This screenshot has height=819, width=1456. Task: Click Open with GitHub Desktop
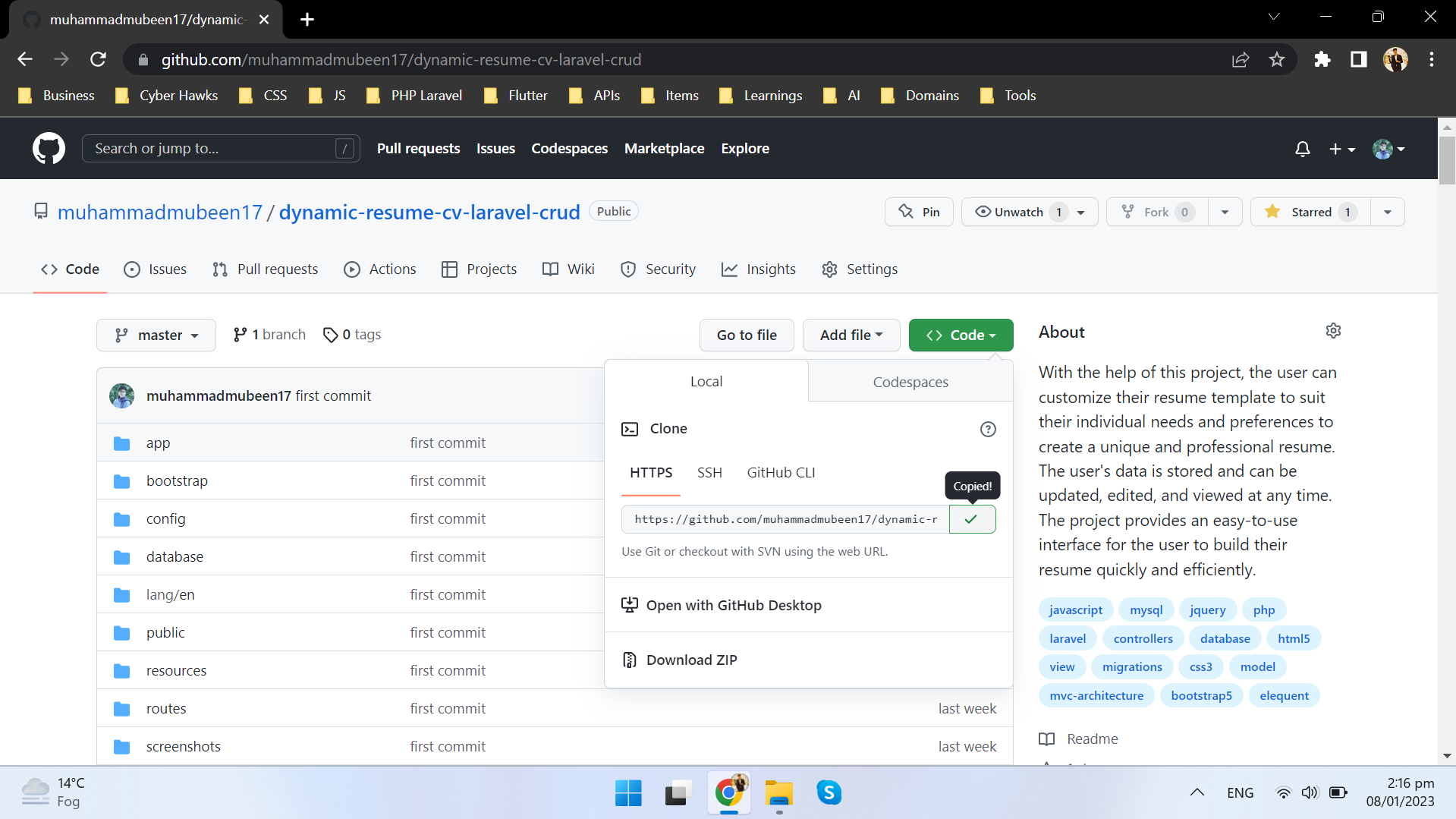pyautogui.click(x=722, y=606)
